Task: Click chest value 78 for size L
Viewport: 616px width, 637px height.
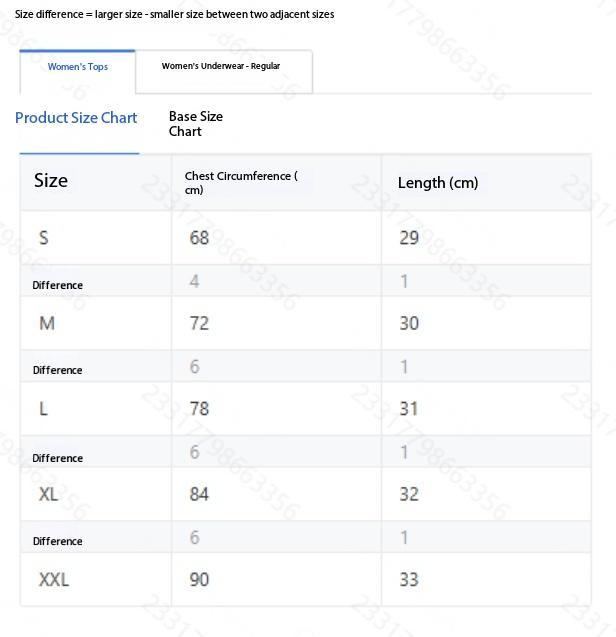Action: coord(199,408)
